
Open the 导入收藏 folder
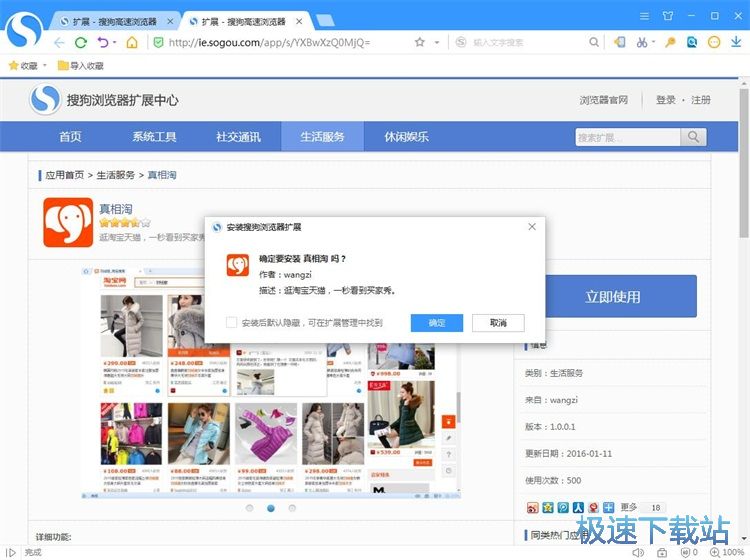(x=80, y=66)
